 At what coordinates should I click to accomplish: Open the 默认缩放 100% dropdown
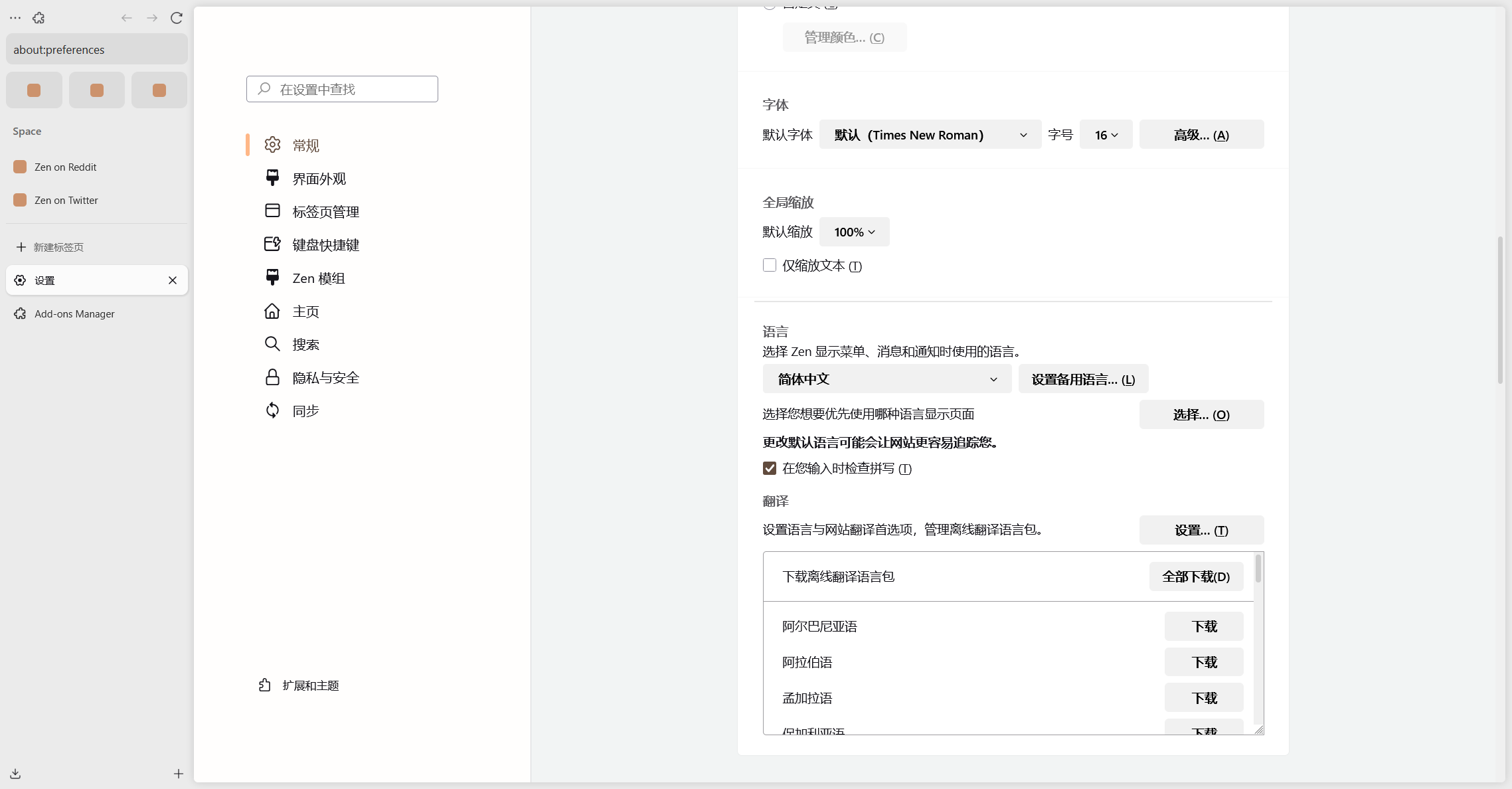pyautogui.click(x=855, y=232)
